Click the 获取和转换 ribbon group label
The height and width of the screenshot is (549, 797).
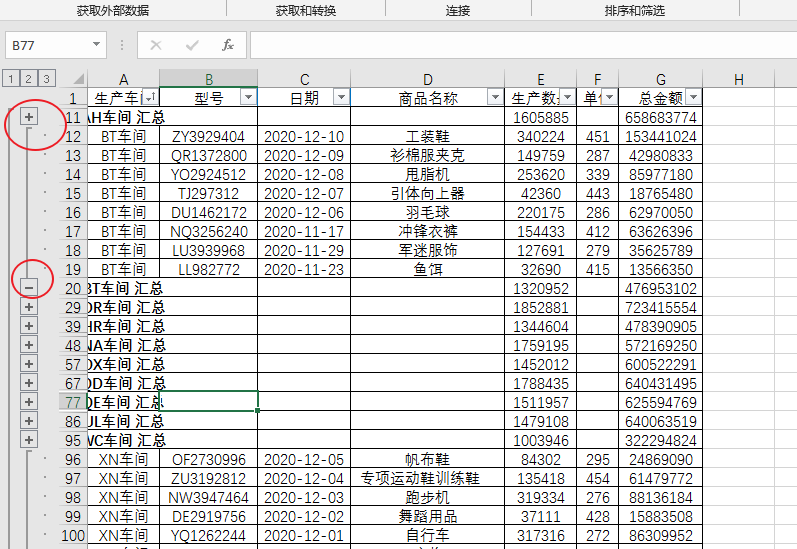(x=306, y=10)
